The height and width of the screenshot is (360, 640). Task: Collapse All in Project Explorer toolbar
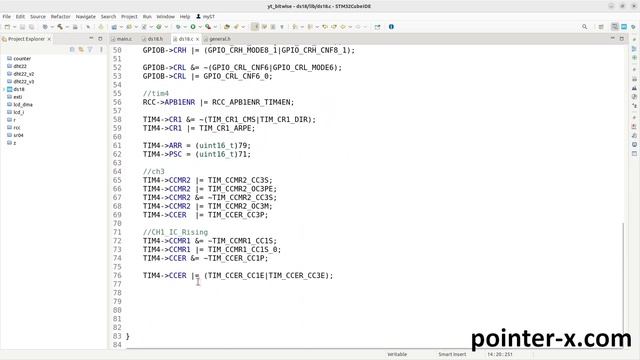point(72,49)
